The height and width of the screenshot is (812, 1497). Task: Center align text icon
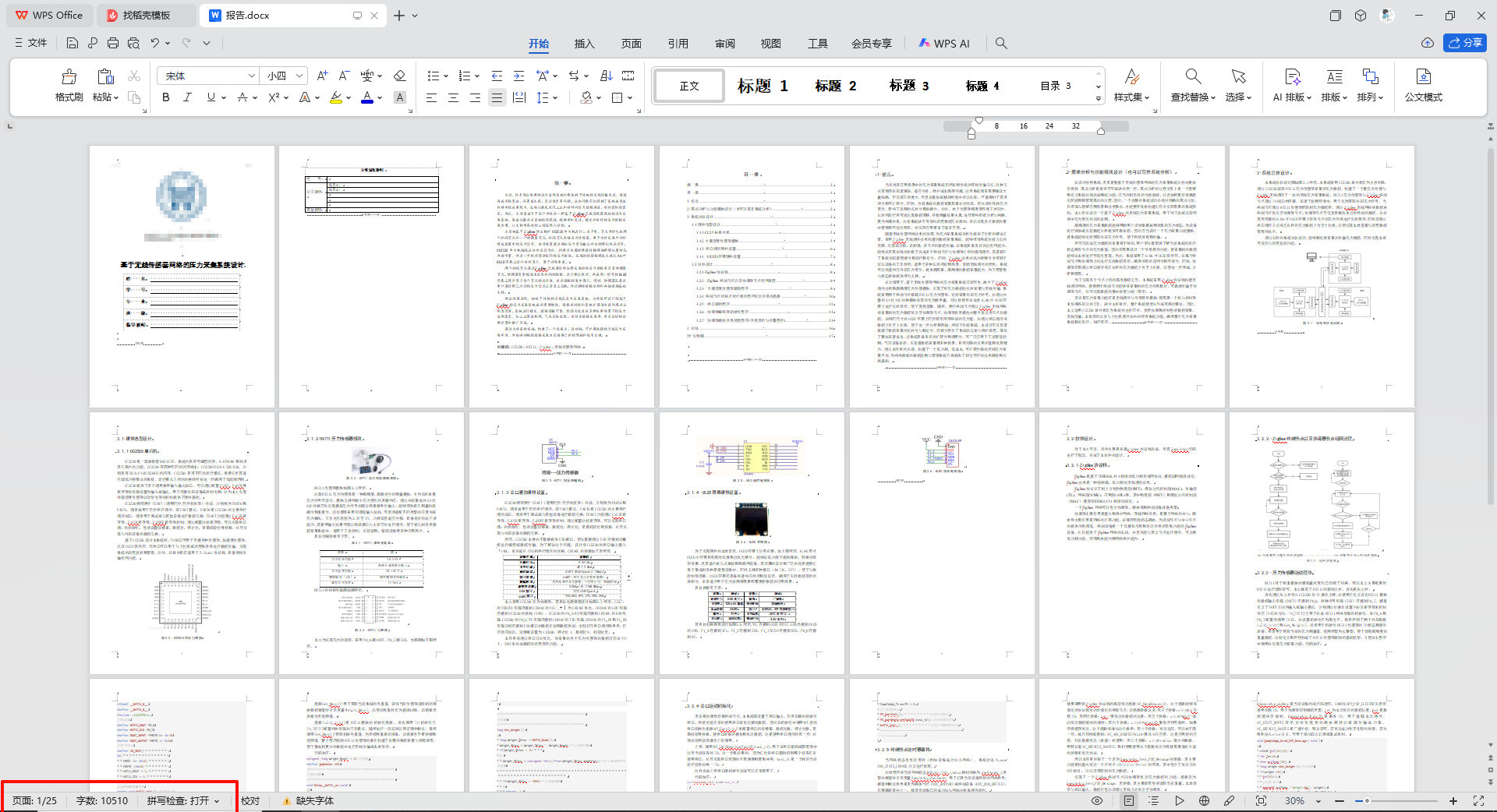click(x=453, y=97)
